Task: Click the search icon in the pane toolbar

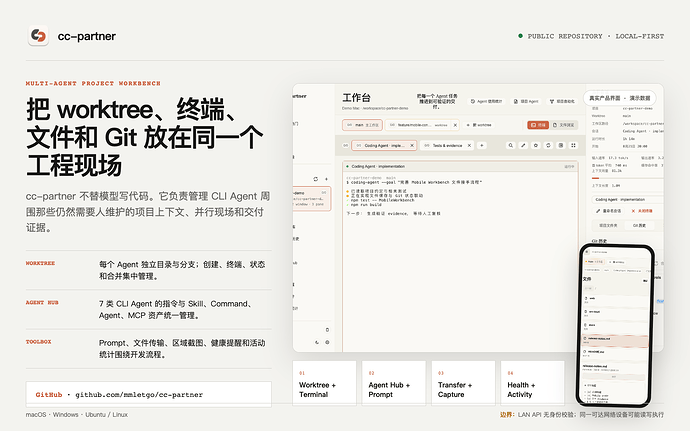Action: tap(510, 145)
